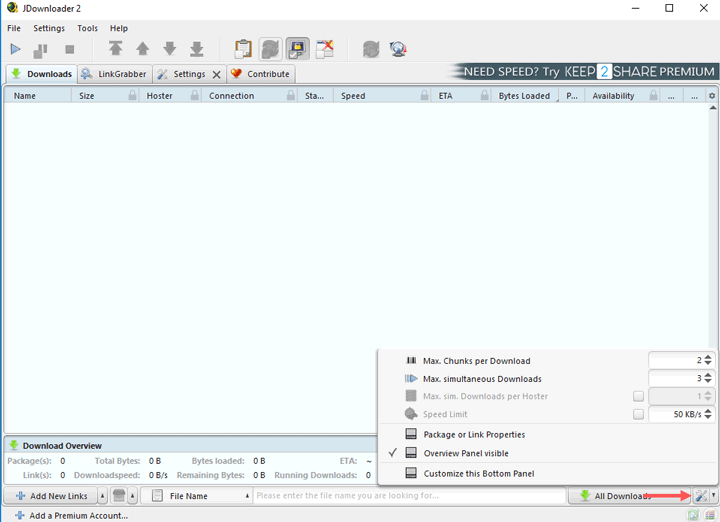720x522 pixels.
Task: Toggle Overview Panel visible option
Action: click(x=466, y=453)
